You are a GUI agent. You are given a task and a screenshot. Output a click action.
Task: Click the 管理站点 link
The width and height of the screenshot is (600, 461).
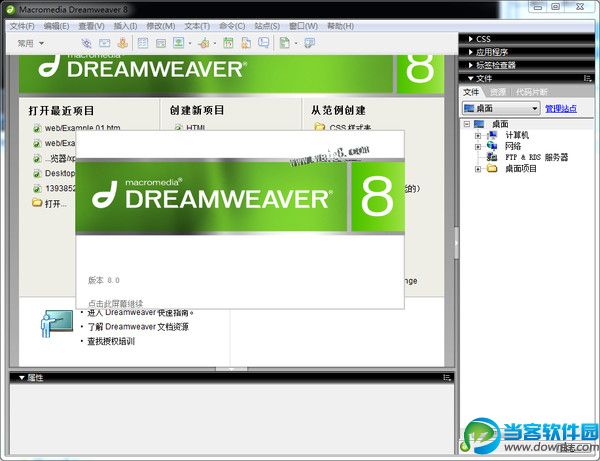coord(561,109)
